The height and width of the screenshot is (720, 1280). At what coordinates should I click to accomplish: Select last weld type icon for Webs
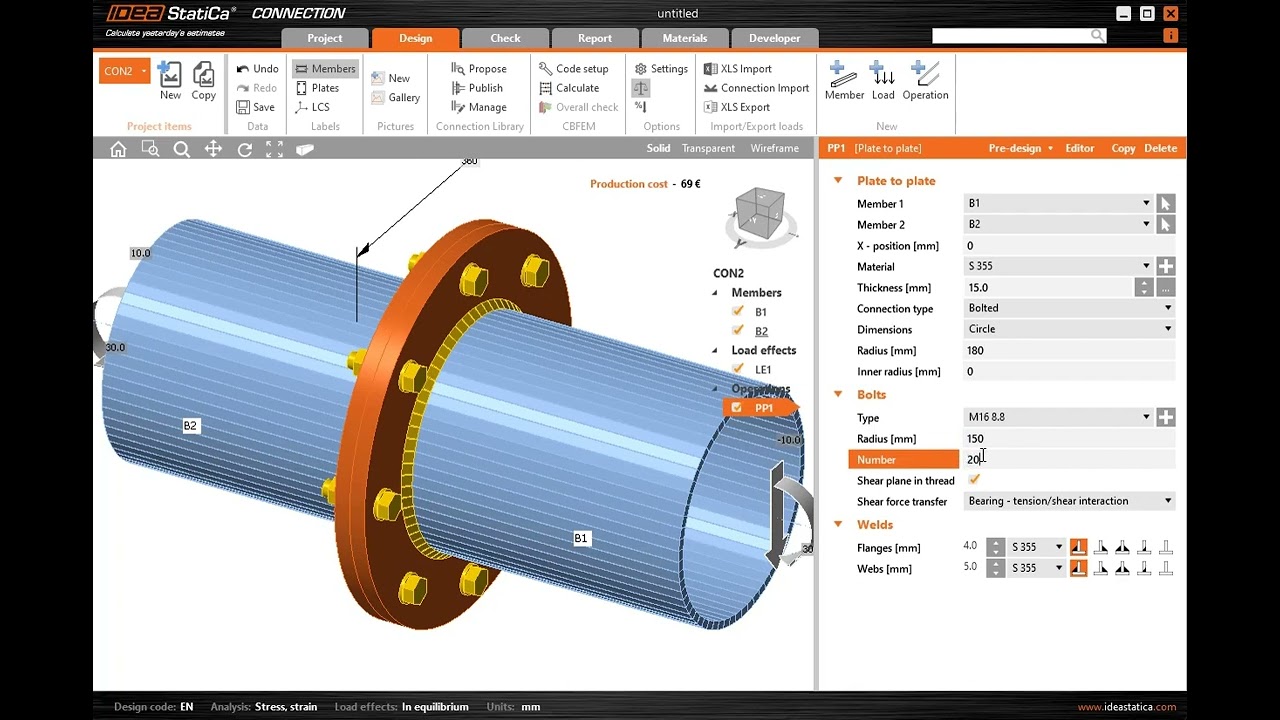point(1165,568)
